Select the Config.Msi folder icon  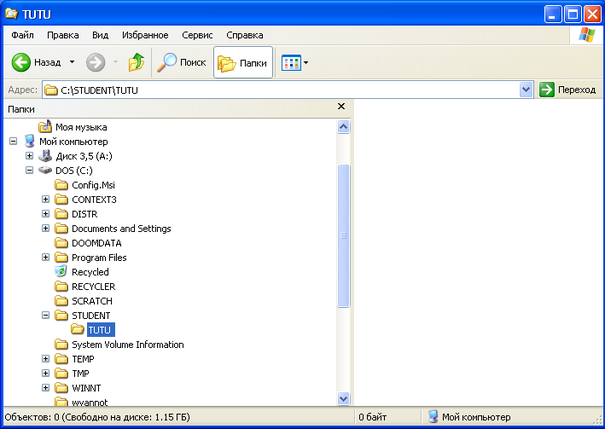[61, 185]
